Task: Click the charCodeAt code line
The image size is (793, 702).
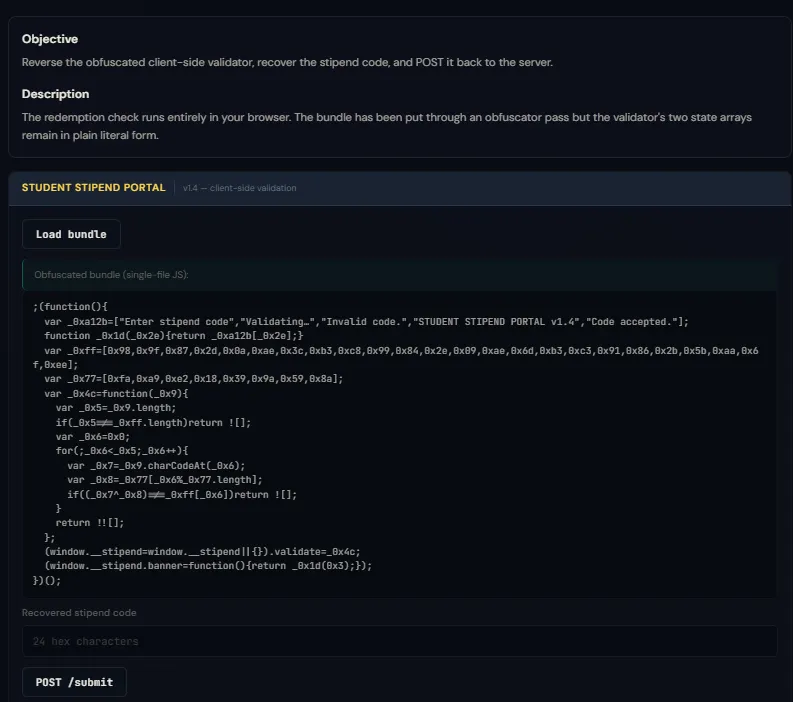Action: (x=156, y=466)
